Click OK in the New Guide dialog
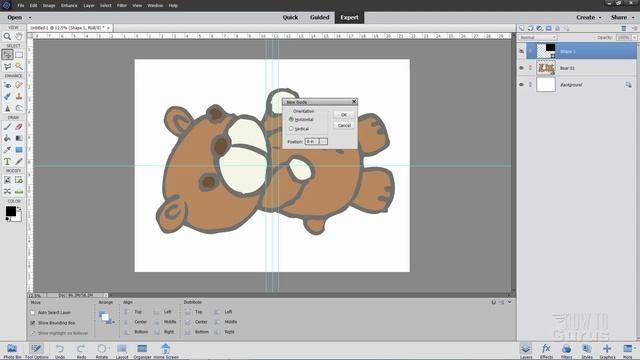Image resolution: width=640 pixels, height=360 pixels. click(x=344, y=115)
